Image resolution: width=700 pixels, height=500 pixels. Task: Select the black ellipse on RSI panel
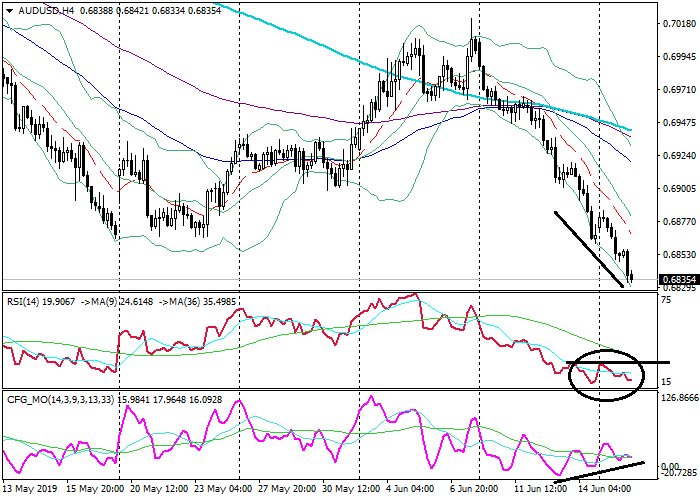pos(605,375)
